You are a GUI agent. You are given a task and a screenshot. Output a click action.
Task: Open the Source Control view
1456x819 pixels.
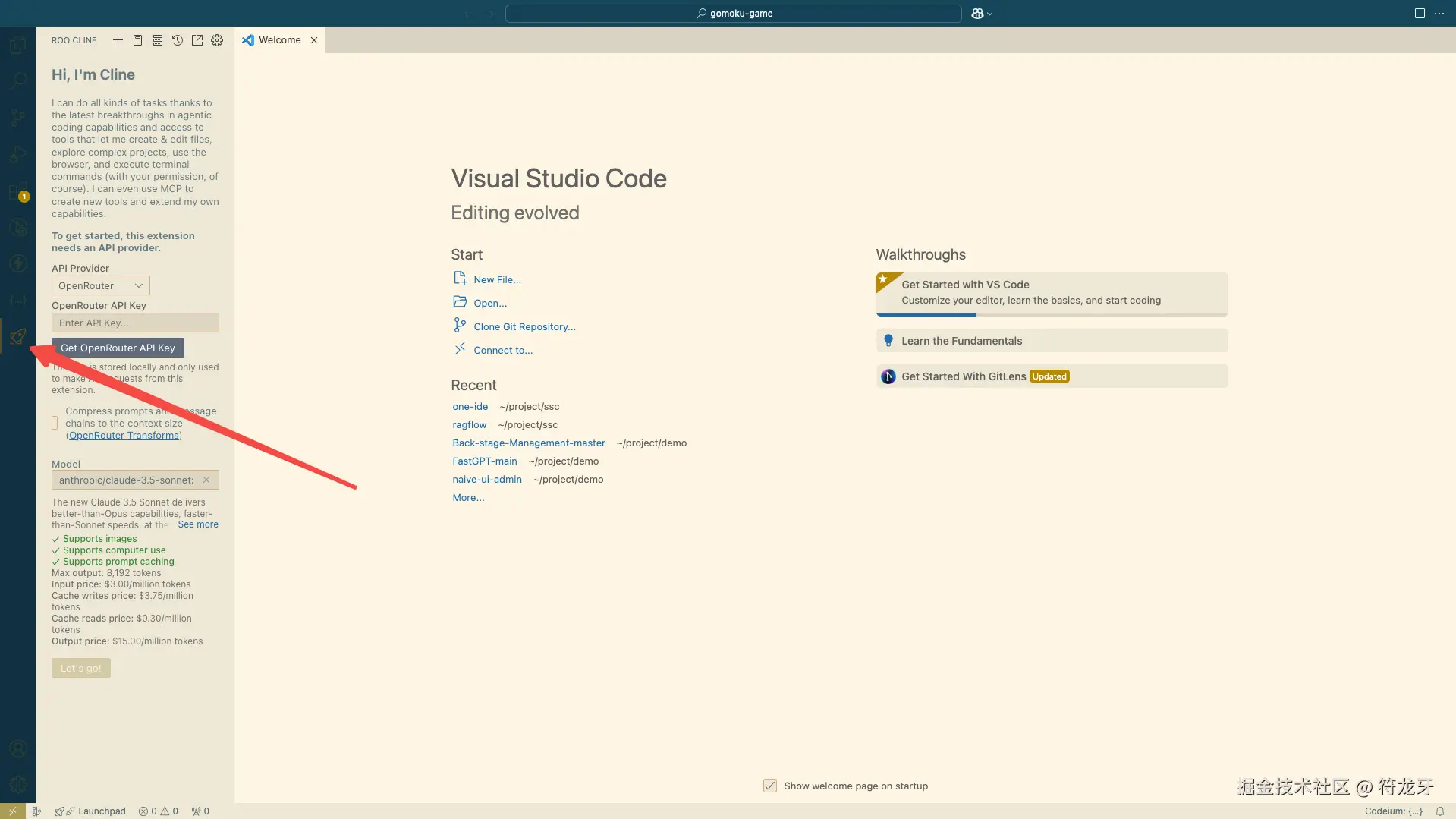coord(18,118)
